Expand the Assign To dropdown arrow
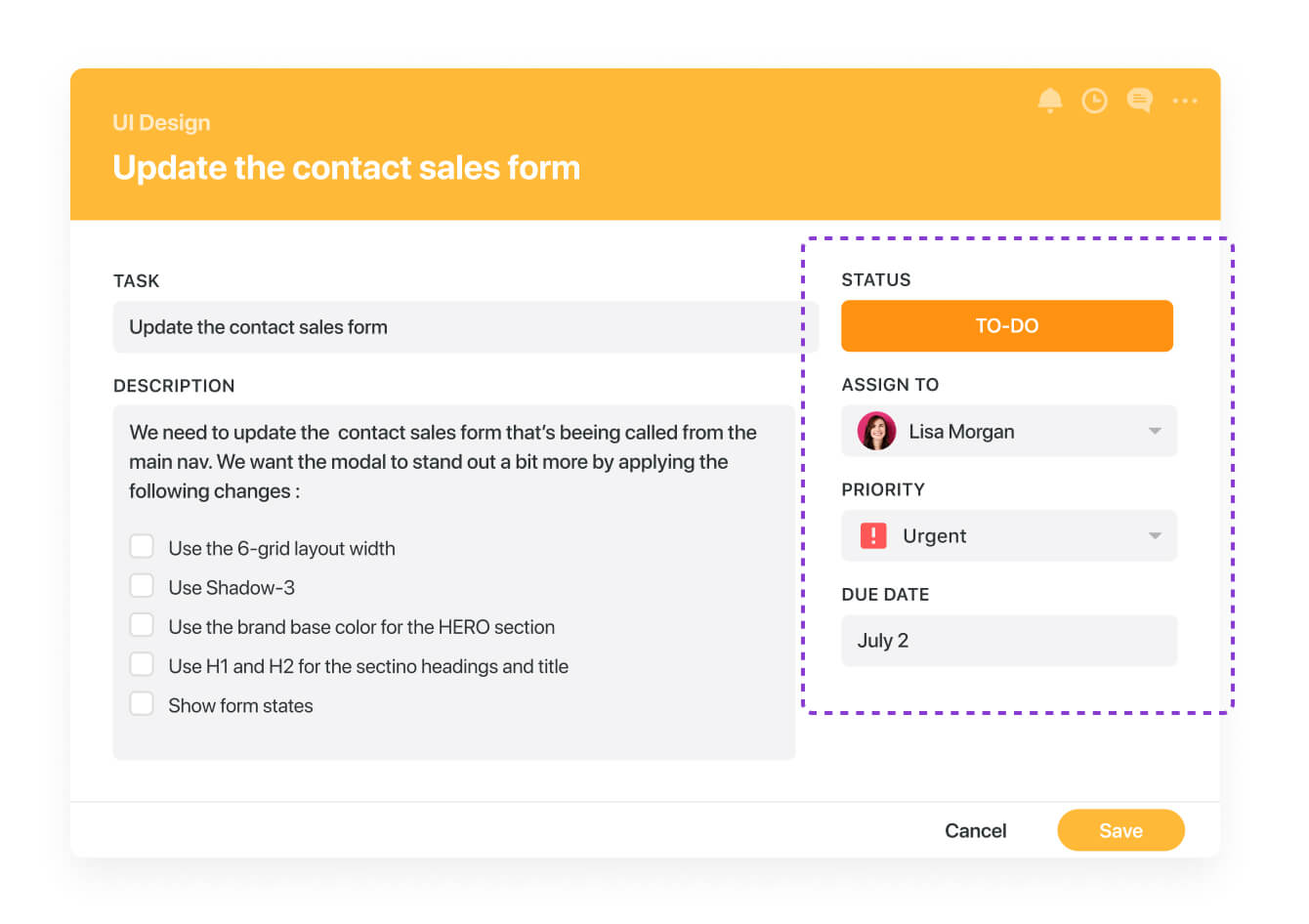This screenshot has width=1309, height=924. (x=1155, y=431)
